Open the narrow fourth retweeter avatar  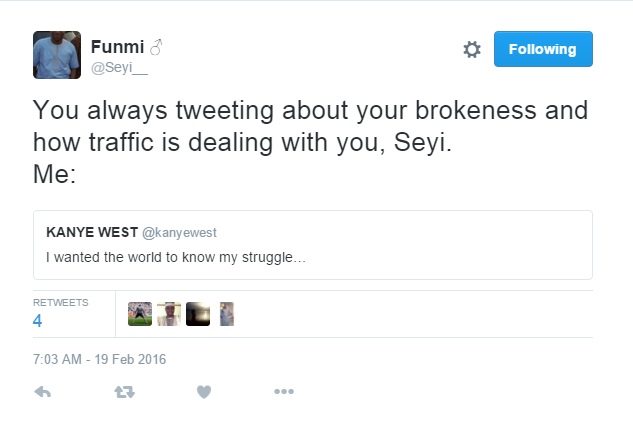(226, 314)
